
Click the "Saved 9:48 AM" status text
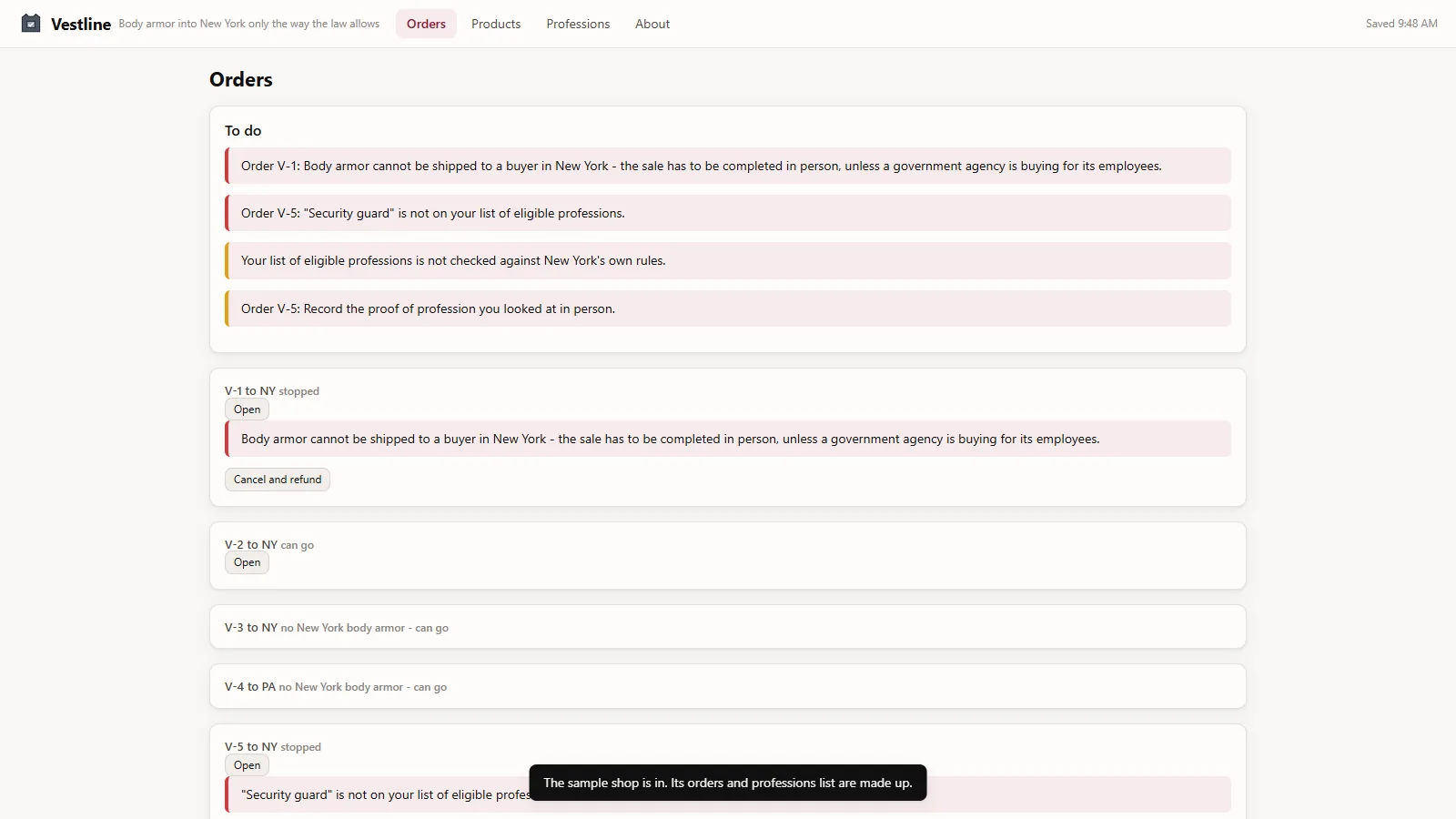(x=1401, y=24)
